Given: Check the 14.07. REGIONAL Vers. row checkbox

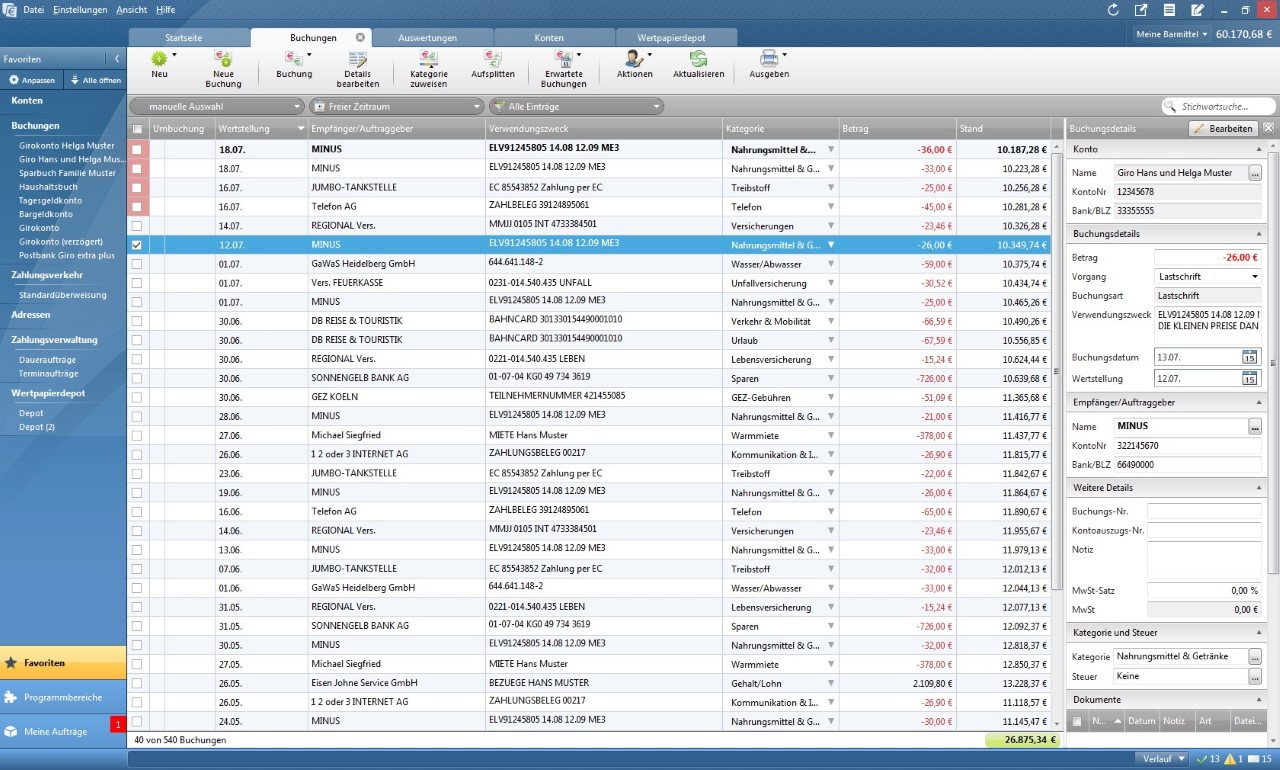Looking at the screenshot, I should coord(137,226).
